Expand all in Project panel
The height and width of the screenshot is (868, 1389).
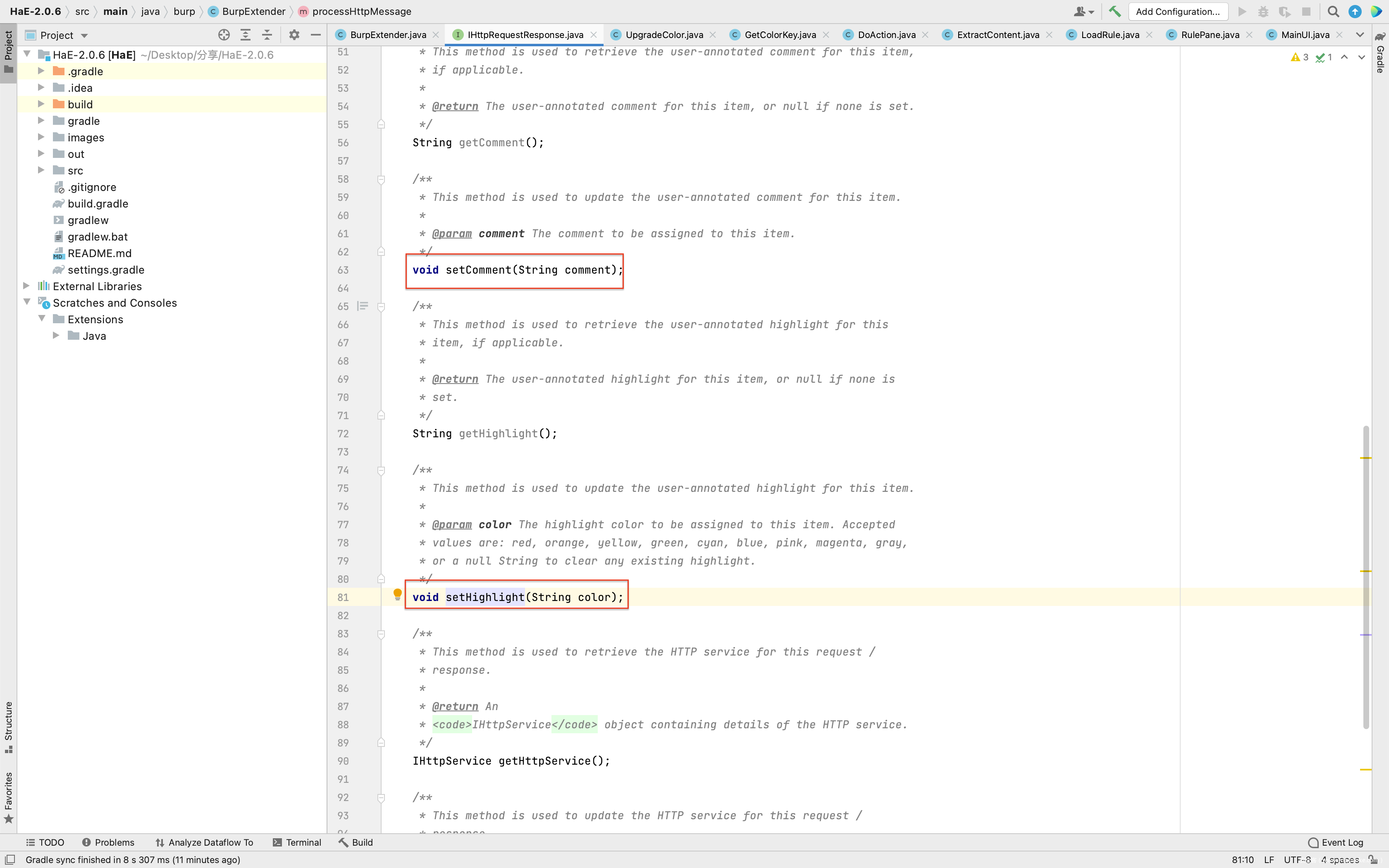click(x=246, y=35)
